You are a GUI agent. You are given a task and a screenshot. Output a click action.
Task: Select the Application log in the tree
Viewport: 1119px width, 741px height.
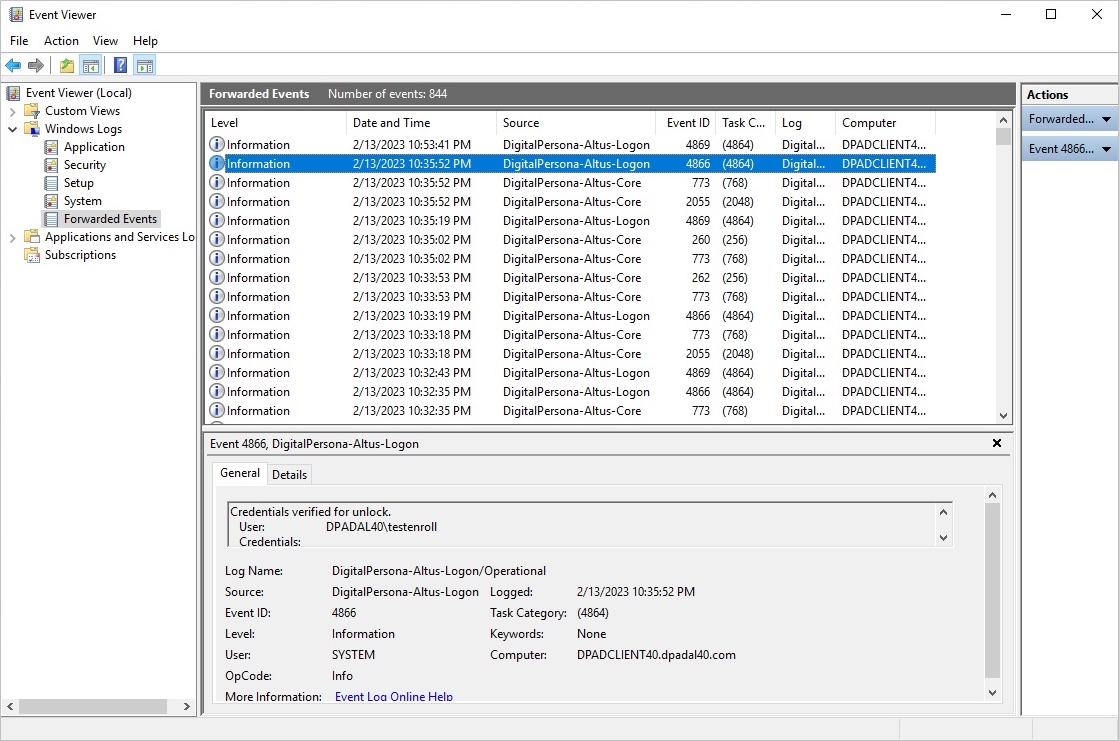click(x=94, y=147)
